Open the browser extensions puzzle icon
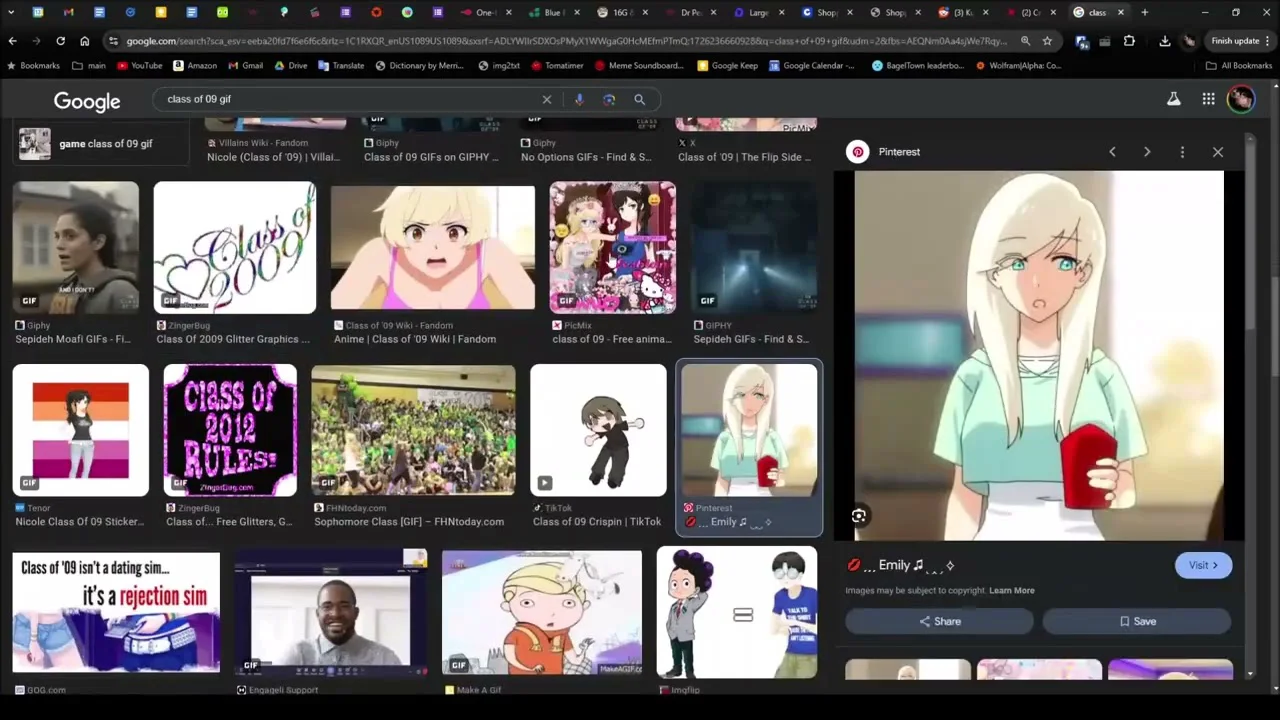The image size is (1280, 720). [1129, 41]
